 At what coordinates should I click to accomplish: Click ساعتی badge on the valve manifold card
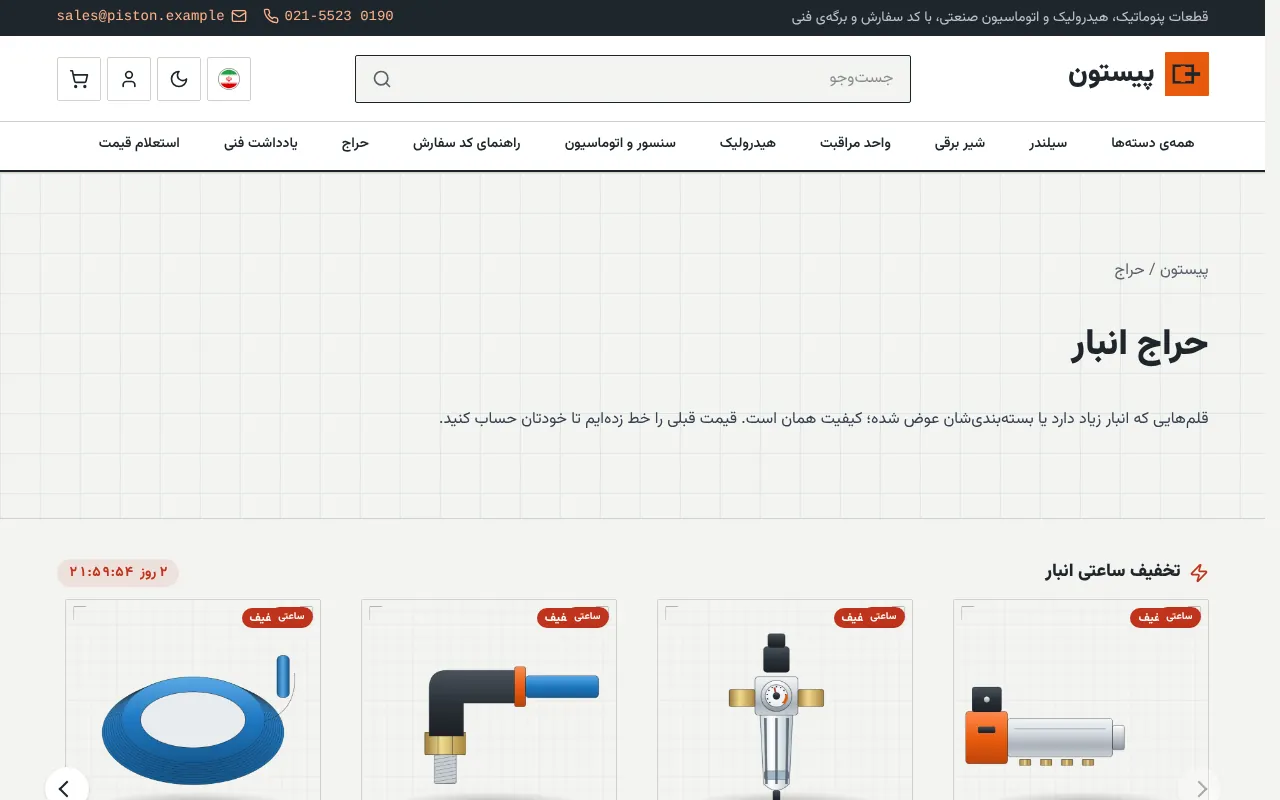coord(1180,616)
